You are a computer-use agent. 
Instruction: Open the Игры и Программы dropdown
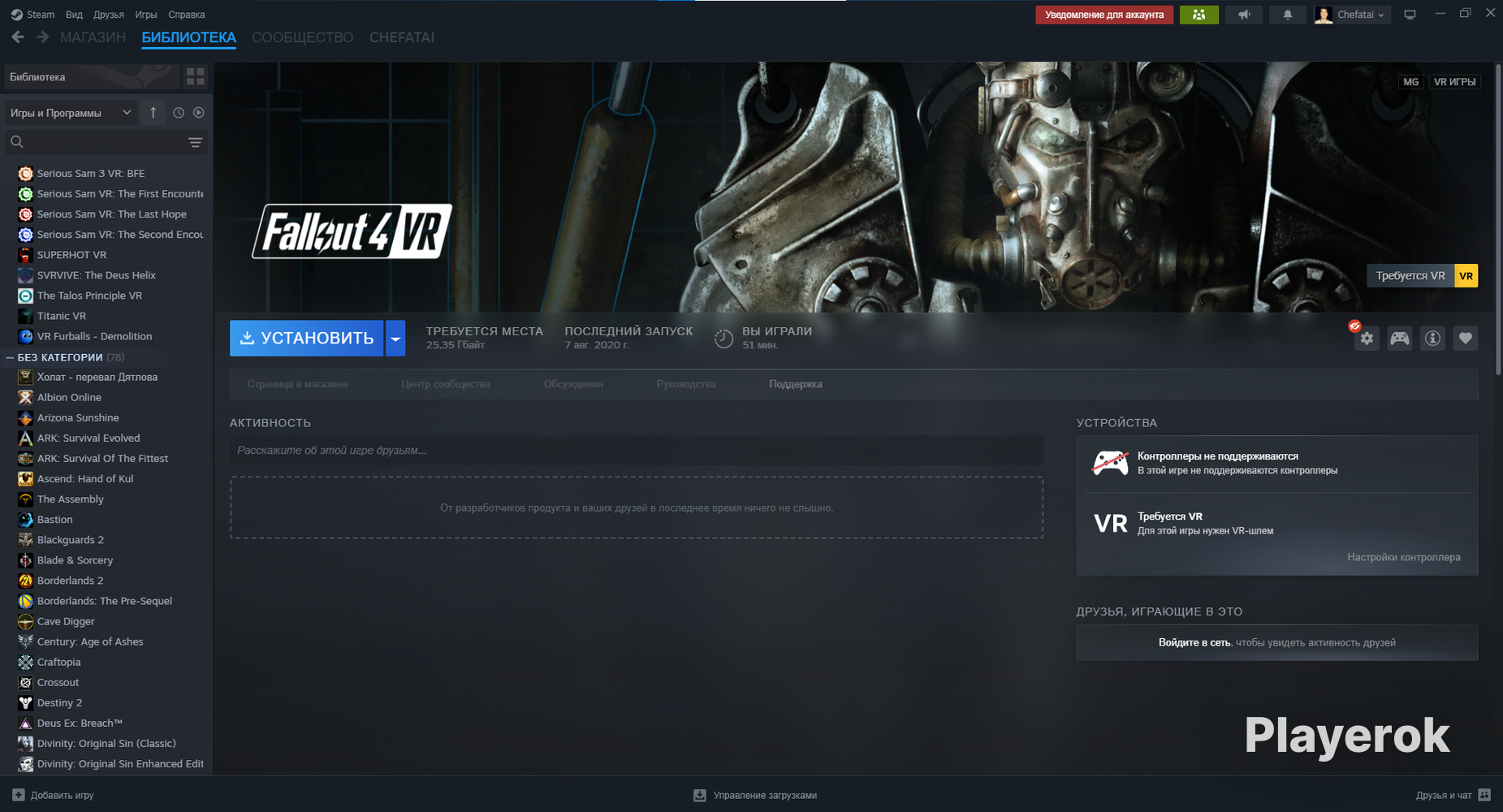tap(70, 113)
